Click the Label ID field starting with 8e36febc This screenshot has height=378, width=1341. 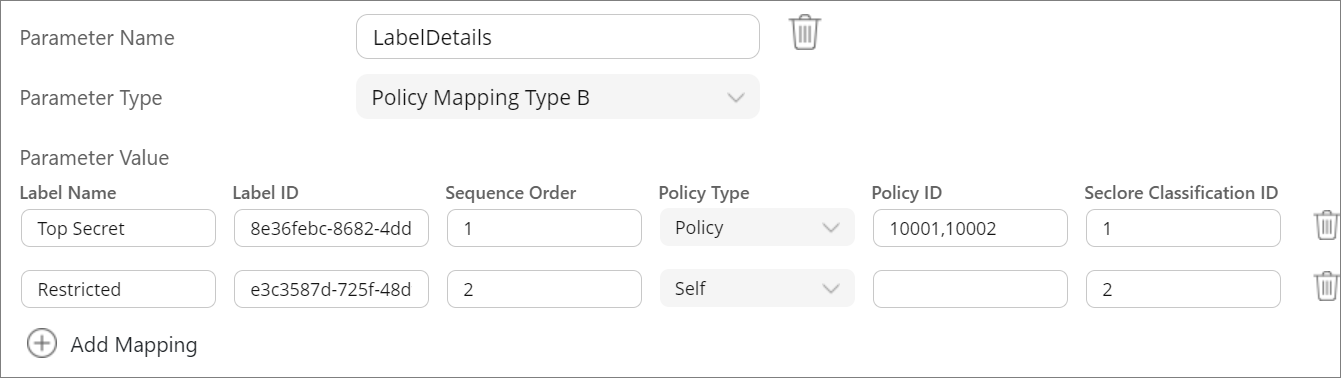[x=331, y=228]
